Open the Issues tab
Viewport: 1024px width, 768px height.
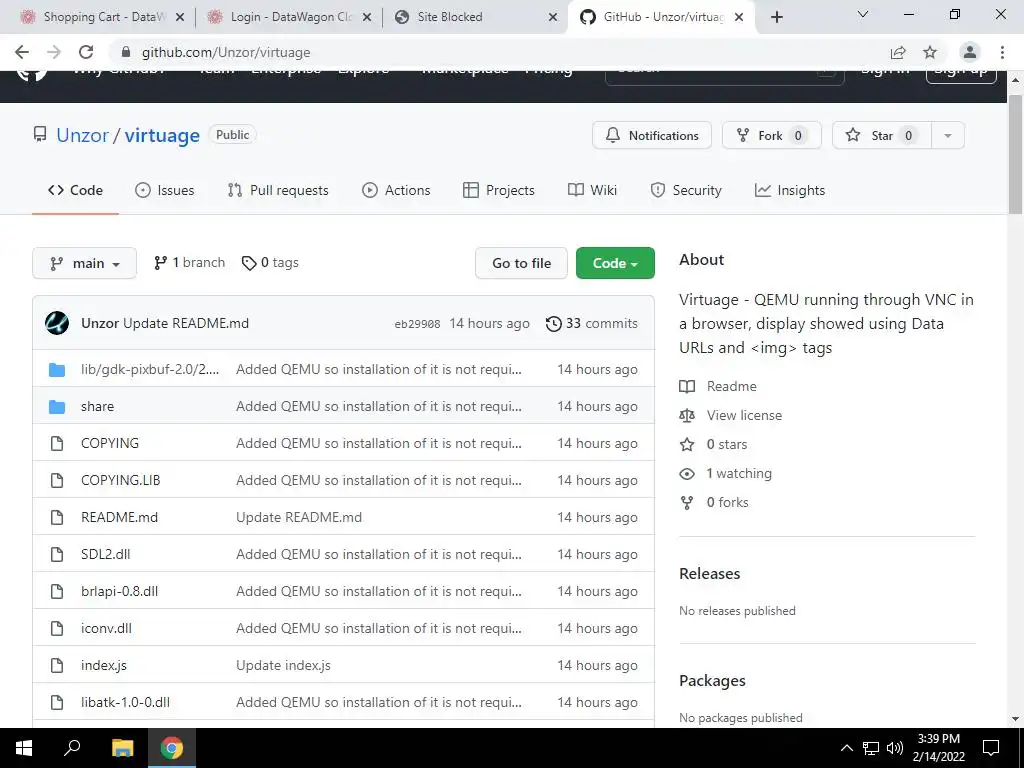[165, 190]
